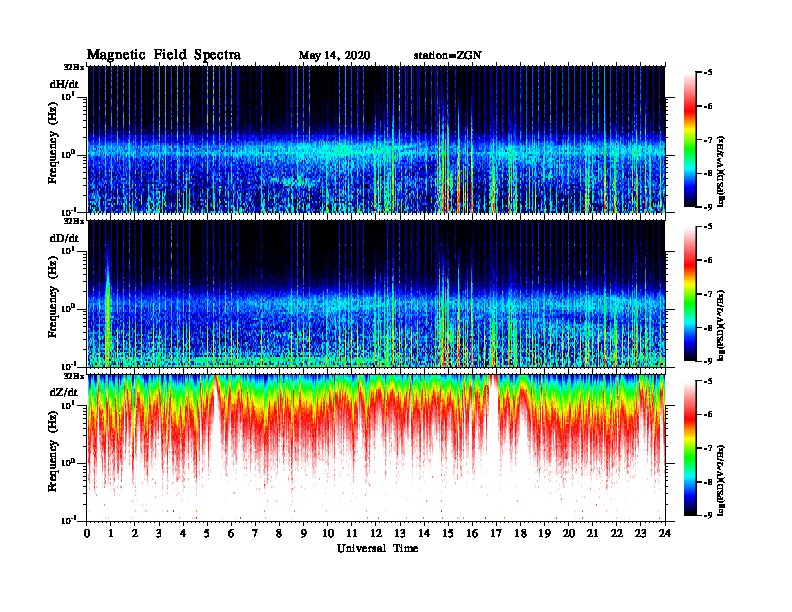792x612 pixels.
Task: Click the "8" hour tick label
Action: (279, 534)
